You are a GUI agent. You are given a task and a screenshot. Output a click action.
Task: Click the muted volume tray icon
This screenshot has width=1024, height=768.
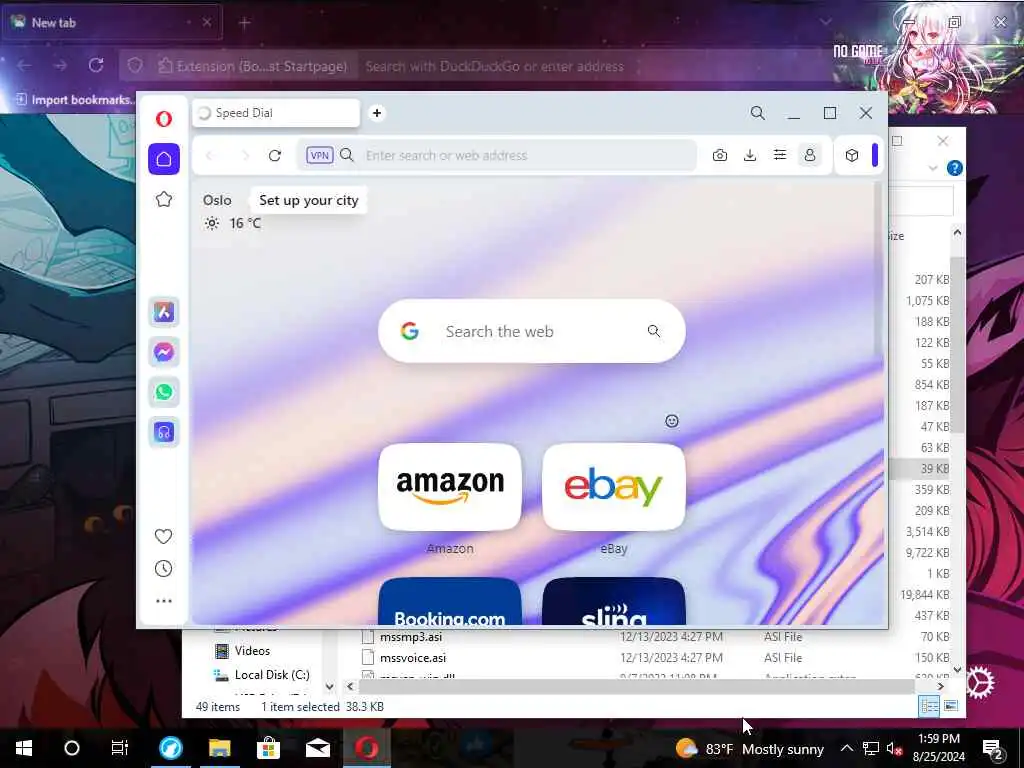point(895,748)
